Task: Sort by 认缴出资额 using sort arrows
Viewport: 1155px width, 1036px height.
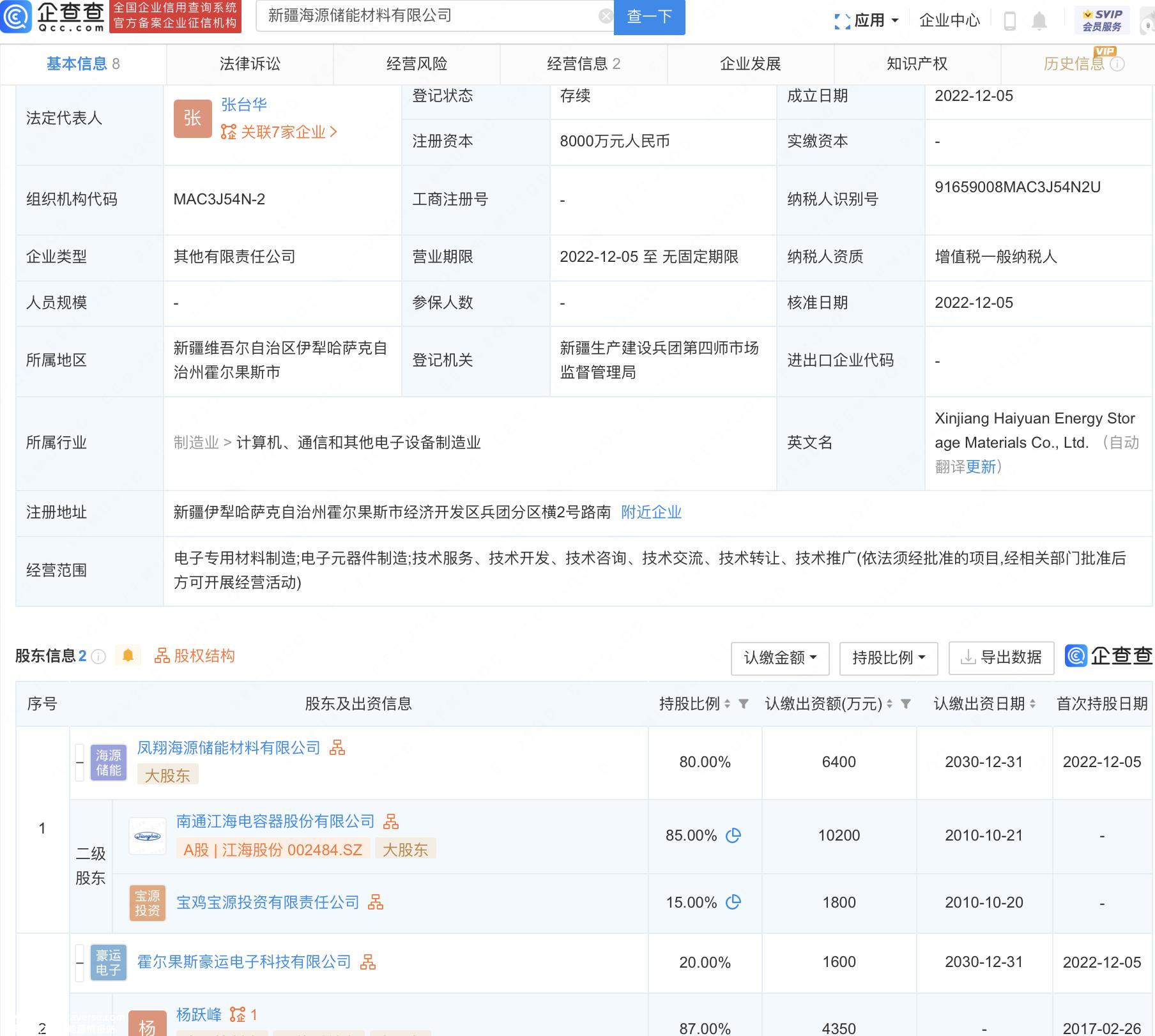Action: point(889,704)
